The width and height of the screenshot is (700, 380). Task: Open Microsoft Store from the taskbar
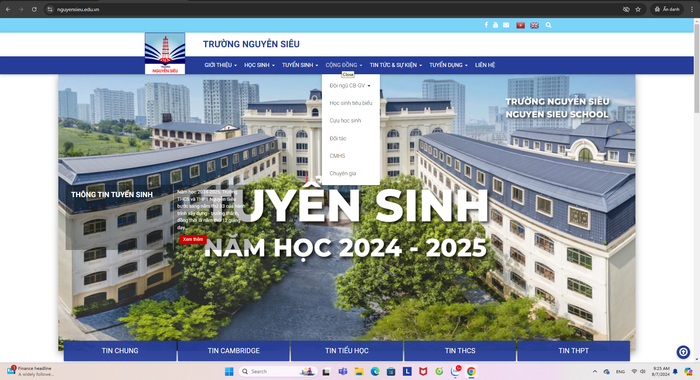[x=391, y=372]
